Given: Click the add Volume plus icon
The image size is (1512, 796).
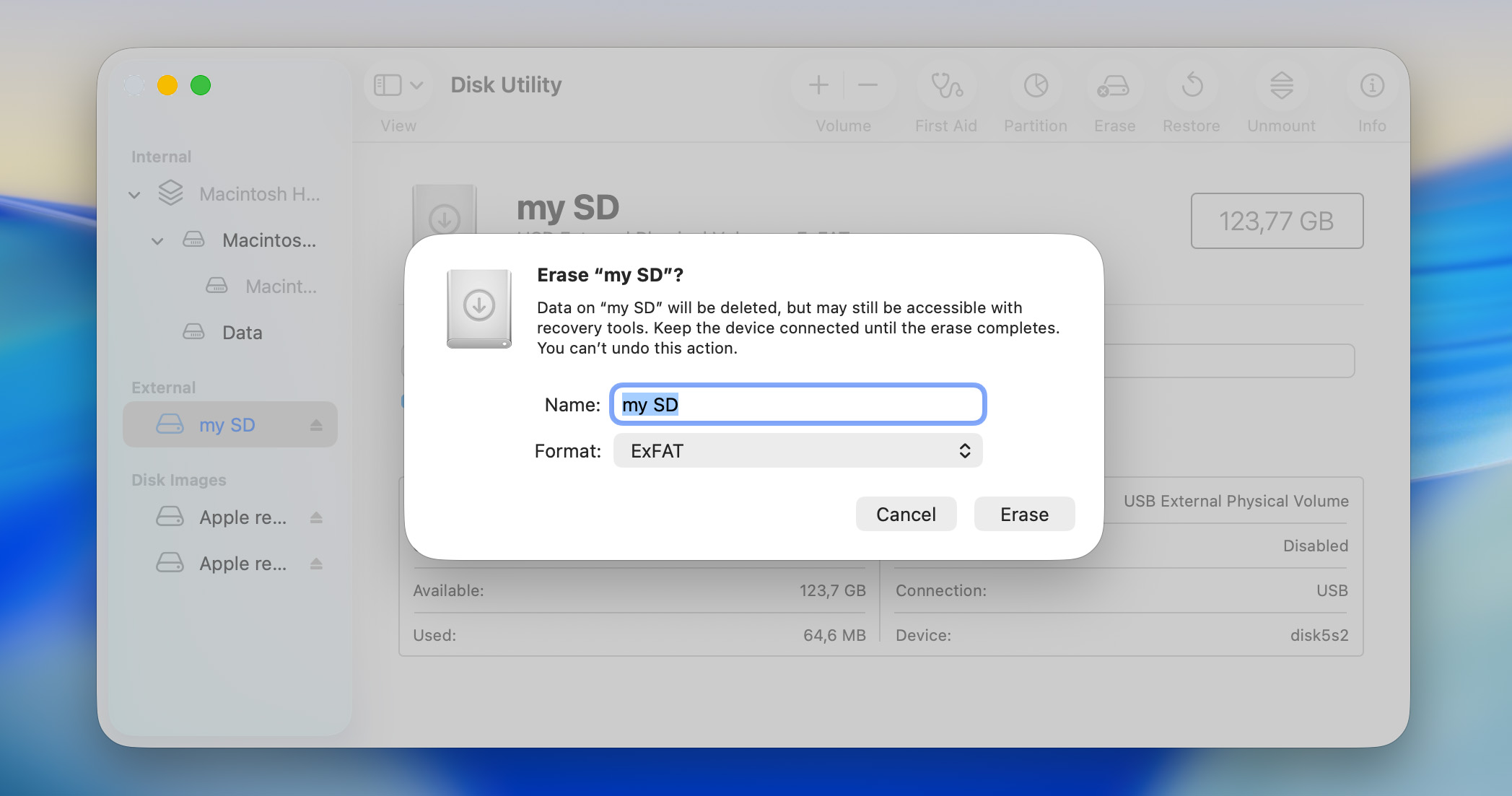Looking at the screenshot, I should (x=818, y=85).
